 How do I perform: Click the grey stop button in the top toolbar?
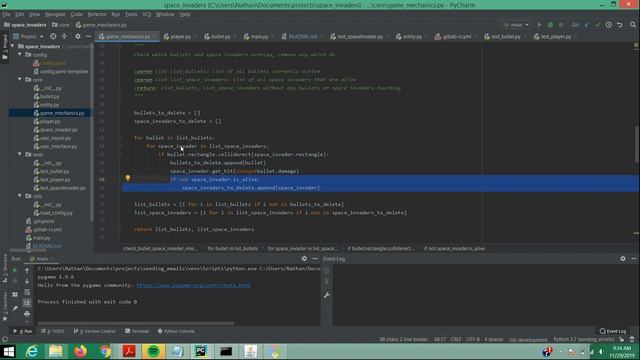point(561,25)
